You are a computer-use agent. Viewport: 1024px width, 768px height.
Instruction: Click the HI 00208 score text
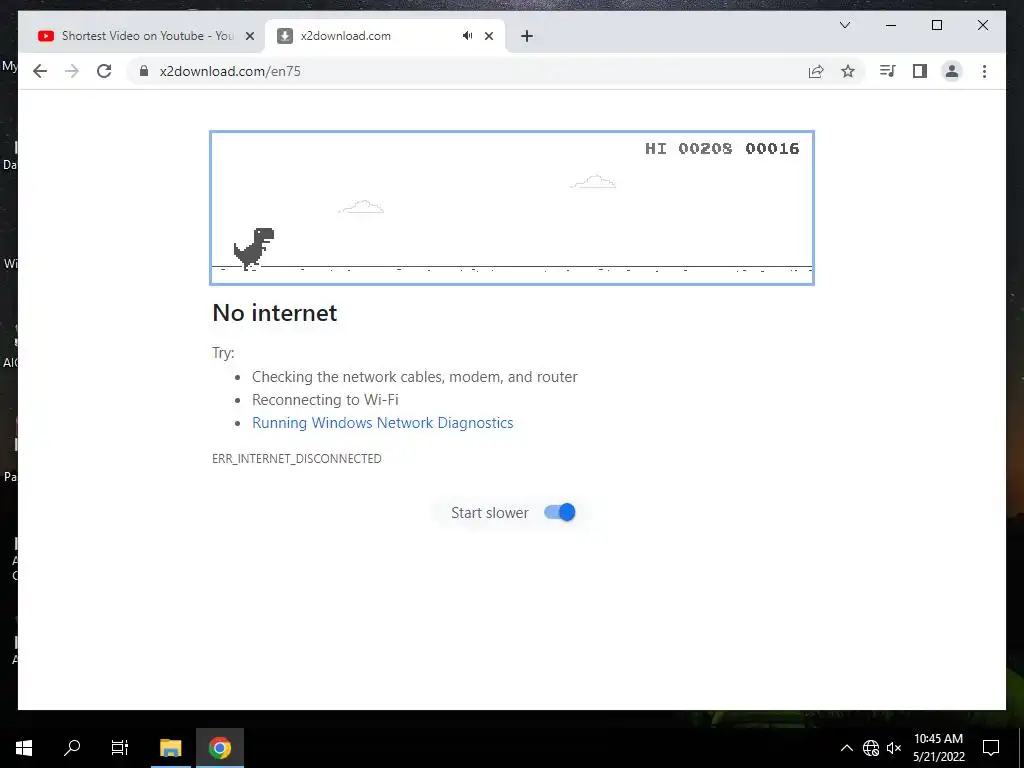click(x=688, y=149)
